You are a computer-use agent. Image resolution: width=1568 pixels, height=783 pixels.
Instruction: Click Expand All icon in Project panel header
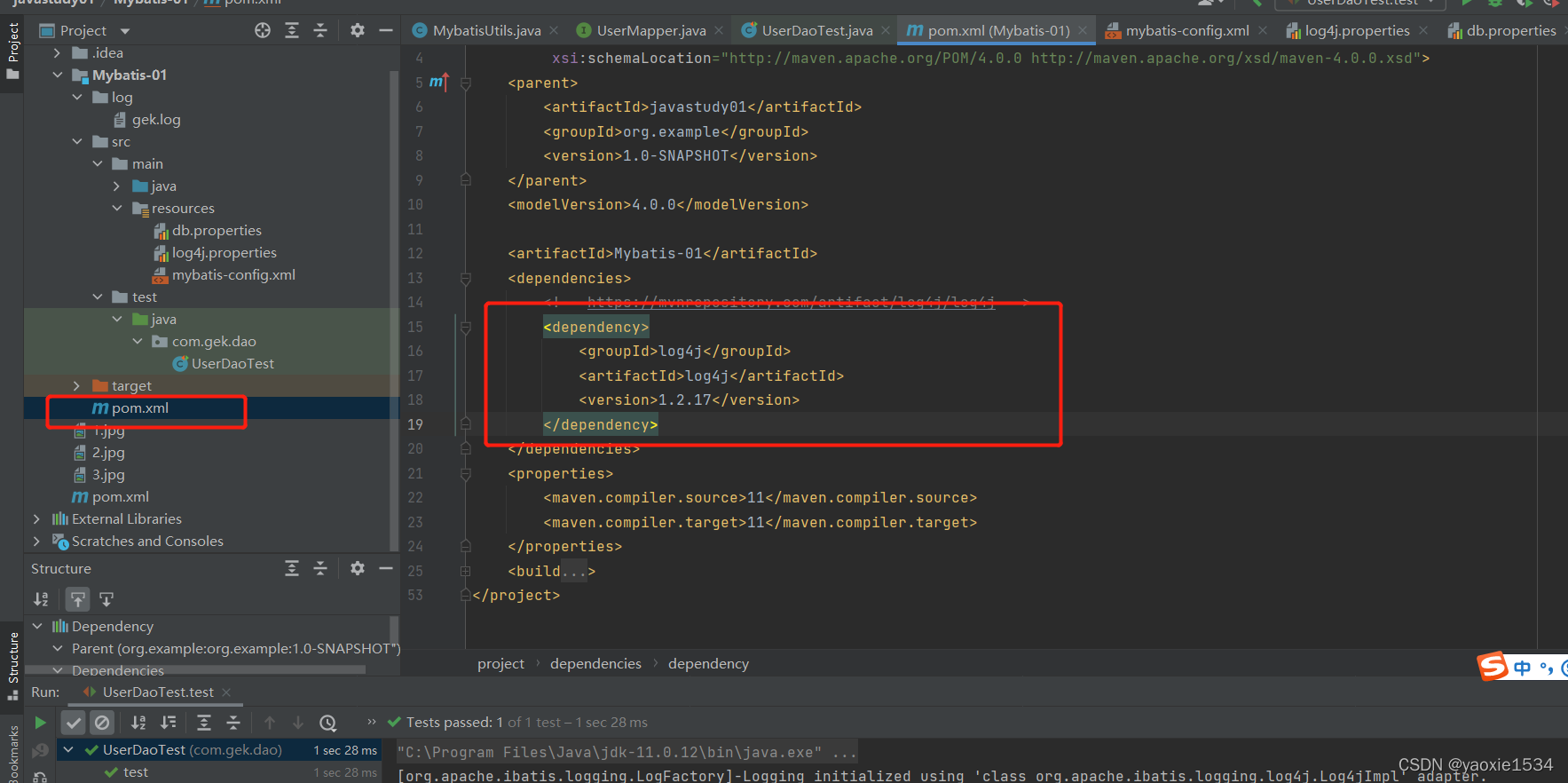click(292, 30)
